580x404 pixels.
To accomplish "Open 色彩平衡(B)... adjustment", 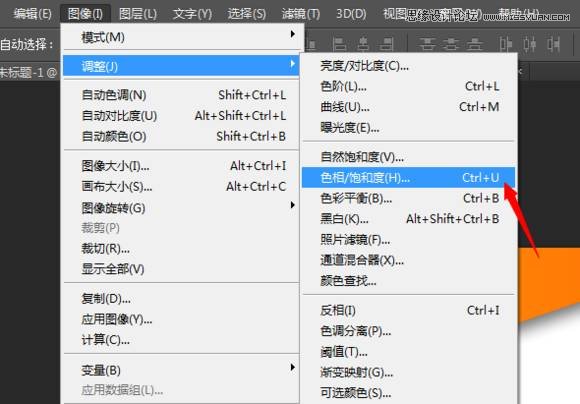I will pos(408,199).
